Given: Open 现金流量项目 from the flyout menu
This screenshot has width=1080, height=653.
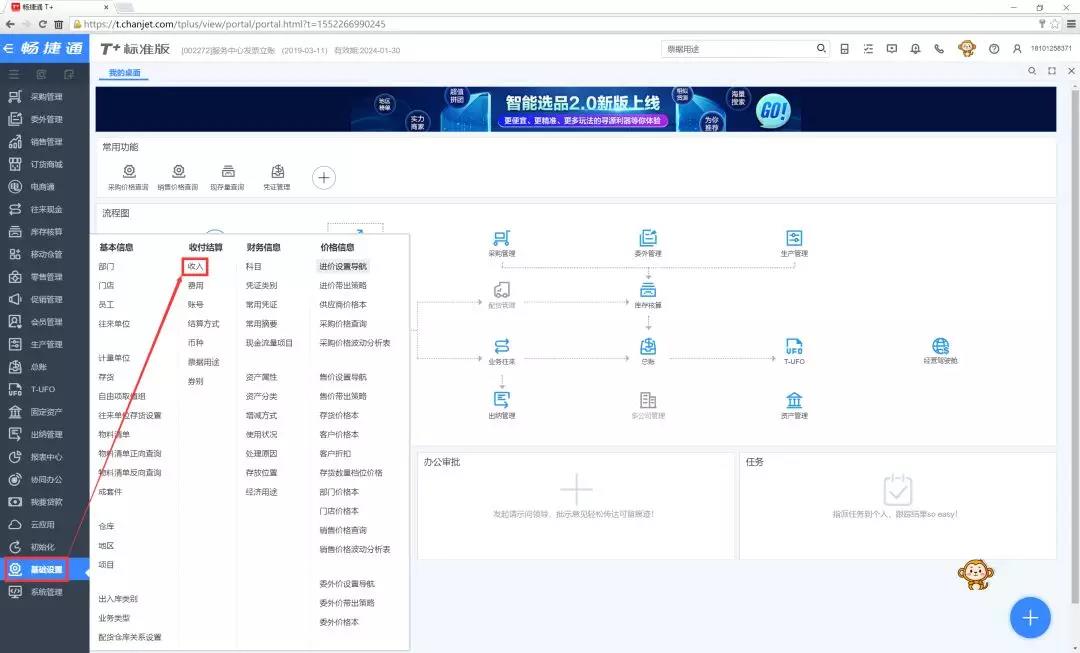Looking at the screenshot, I should tap(269, 343).
